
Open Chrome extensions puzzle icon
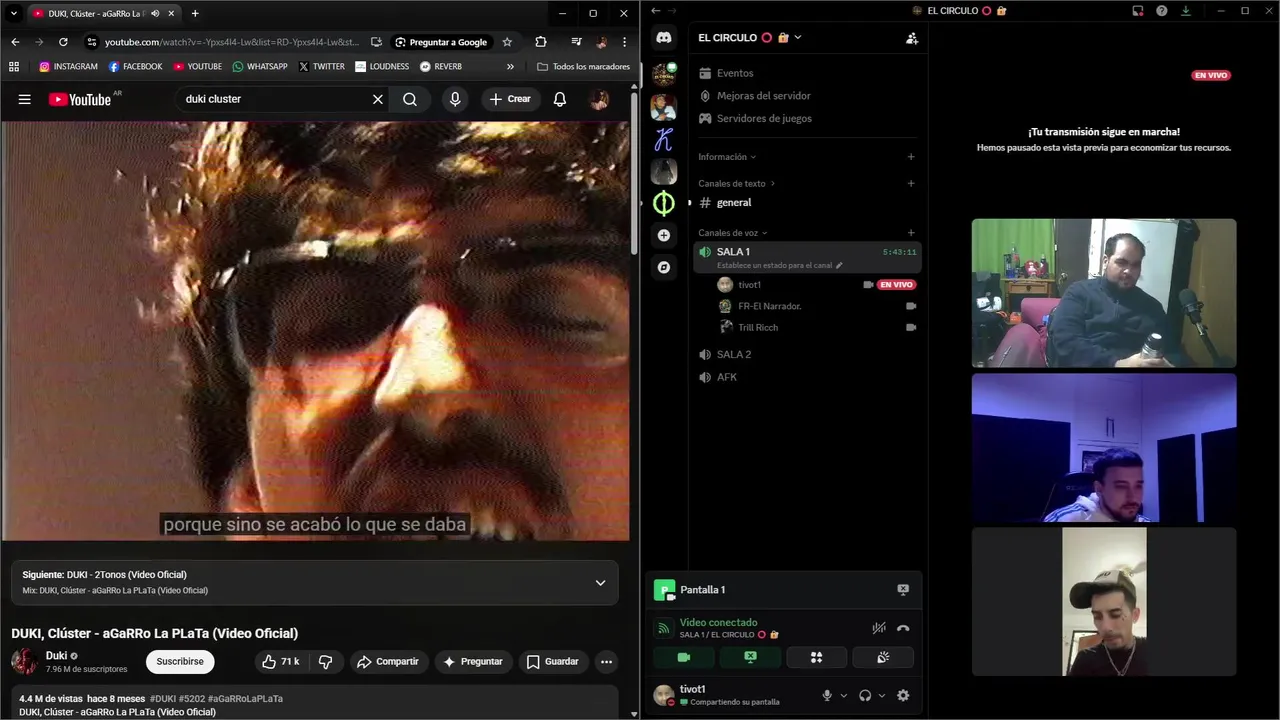[541, 42]
